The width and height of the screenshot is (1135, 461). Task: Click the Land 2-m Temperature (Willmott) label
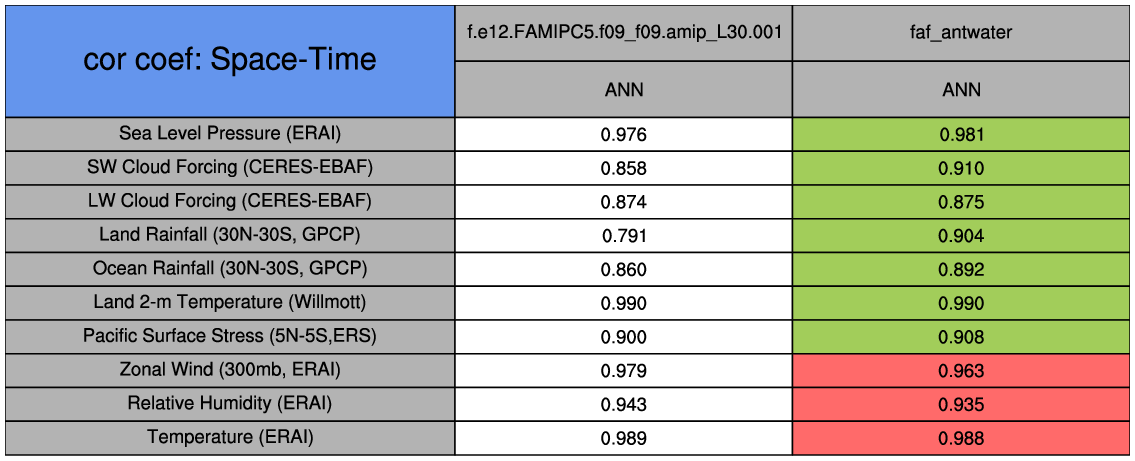click(x=230, y=302)
